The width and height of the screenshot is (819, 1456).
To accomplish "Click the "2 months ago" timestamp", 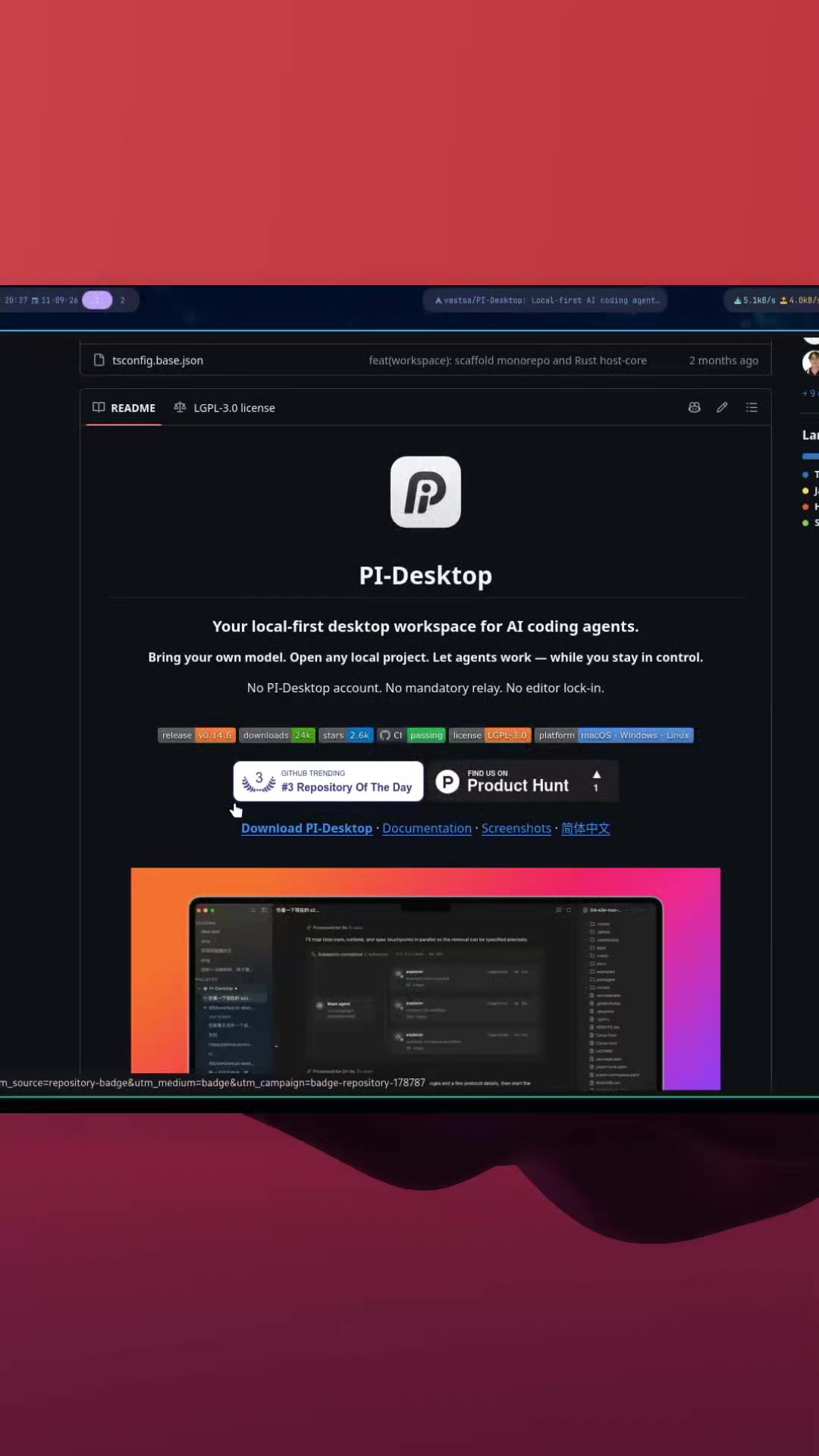I will (x=723, y=360).
